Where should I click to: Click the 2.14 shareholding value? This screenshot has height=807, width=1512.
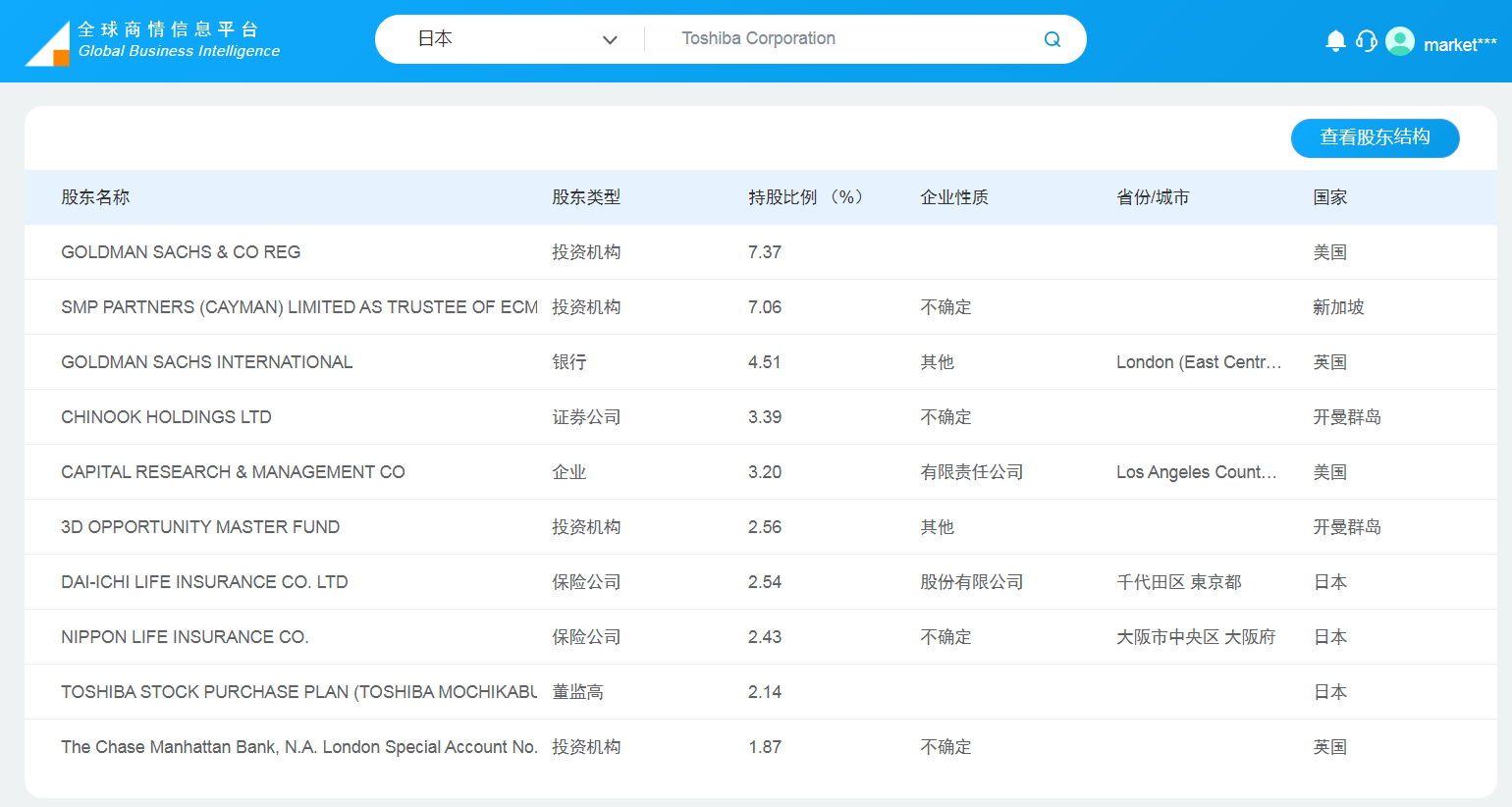[765, 692]
